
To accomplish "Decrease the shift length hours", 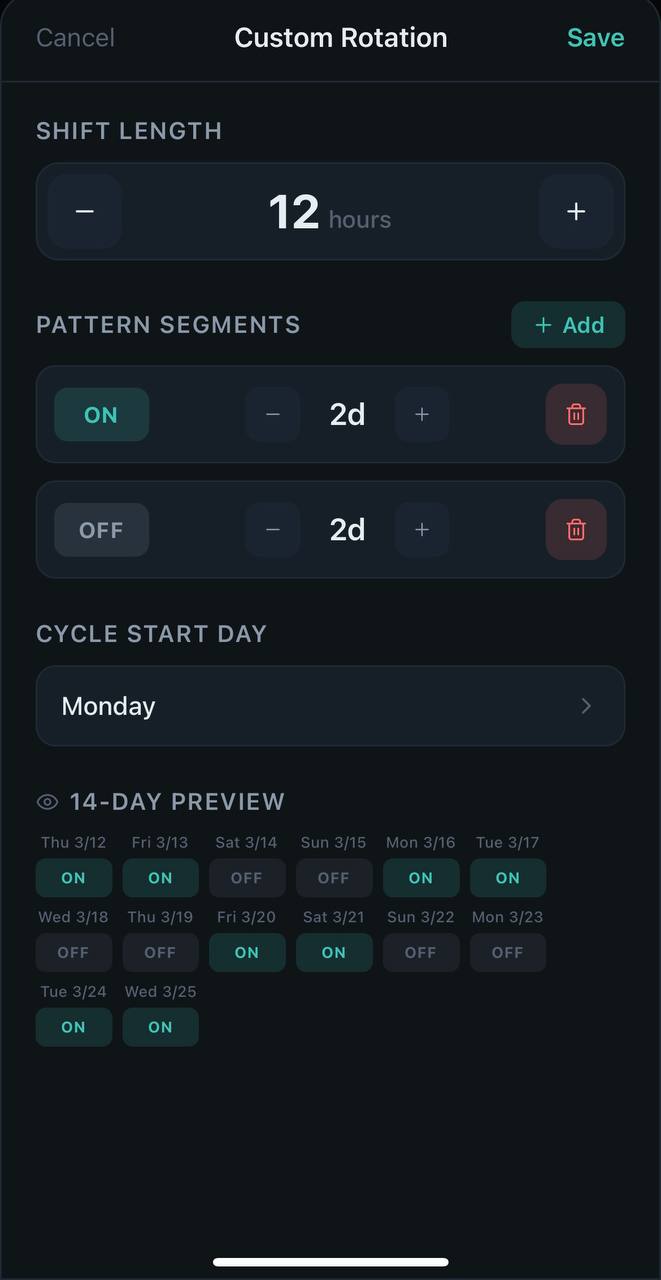I will 84,211.
